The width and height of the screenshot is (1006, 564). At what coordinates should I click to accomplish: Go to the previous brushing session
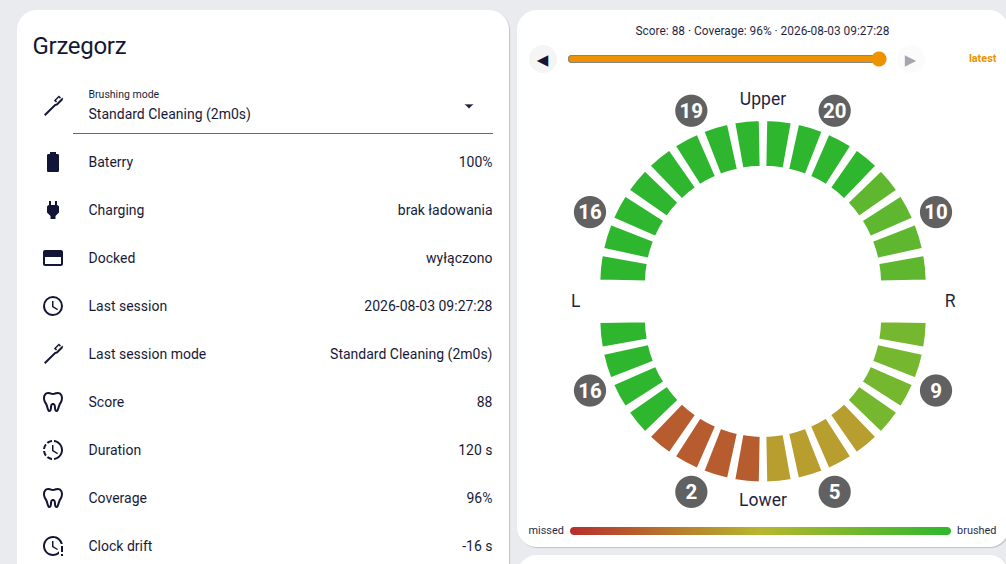click(x=543, y=60)
